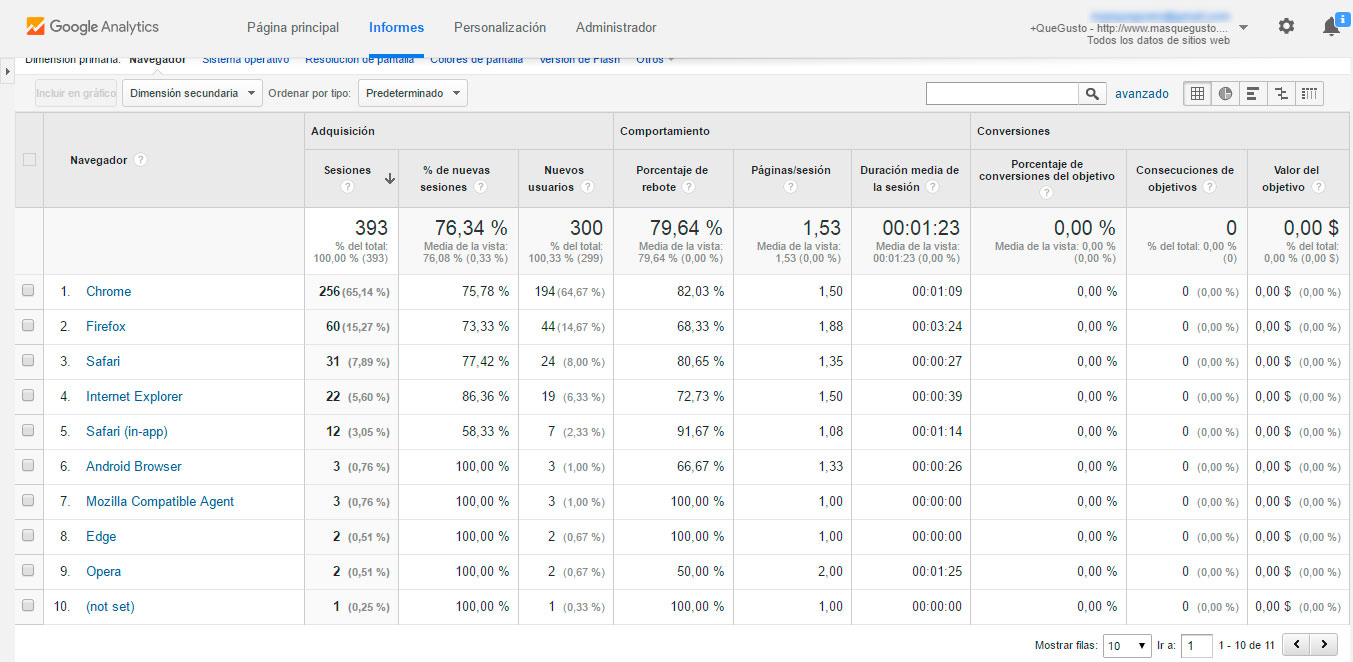Image resolution: width=1353 pixels, height=662 pixels.
Task: Open the Mostrar filas rows dropdown
Action: (x=1128, y=646)
